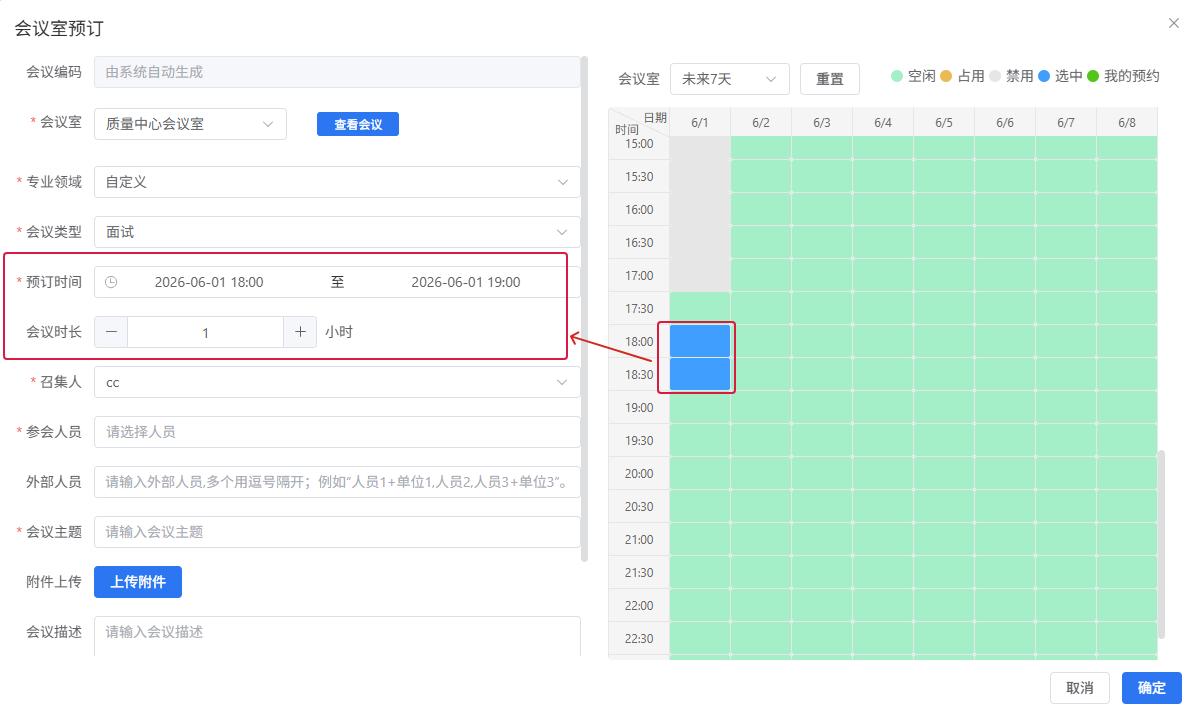Click the 空闲 light green legend dot

[897, 76]
